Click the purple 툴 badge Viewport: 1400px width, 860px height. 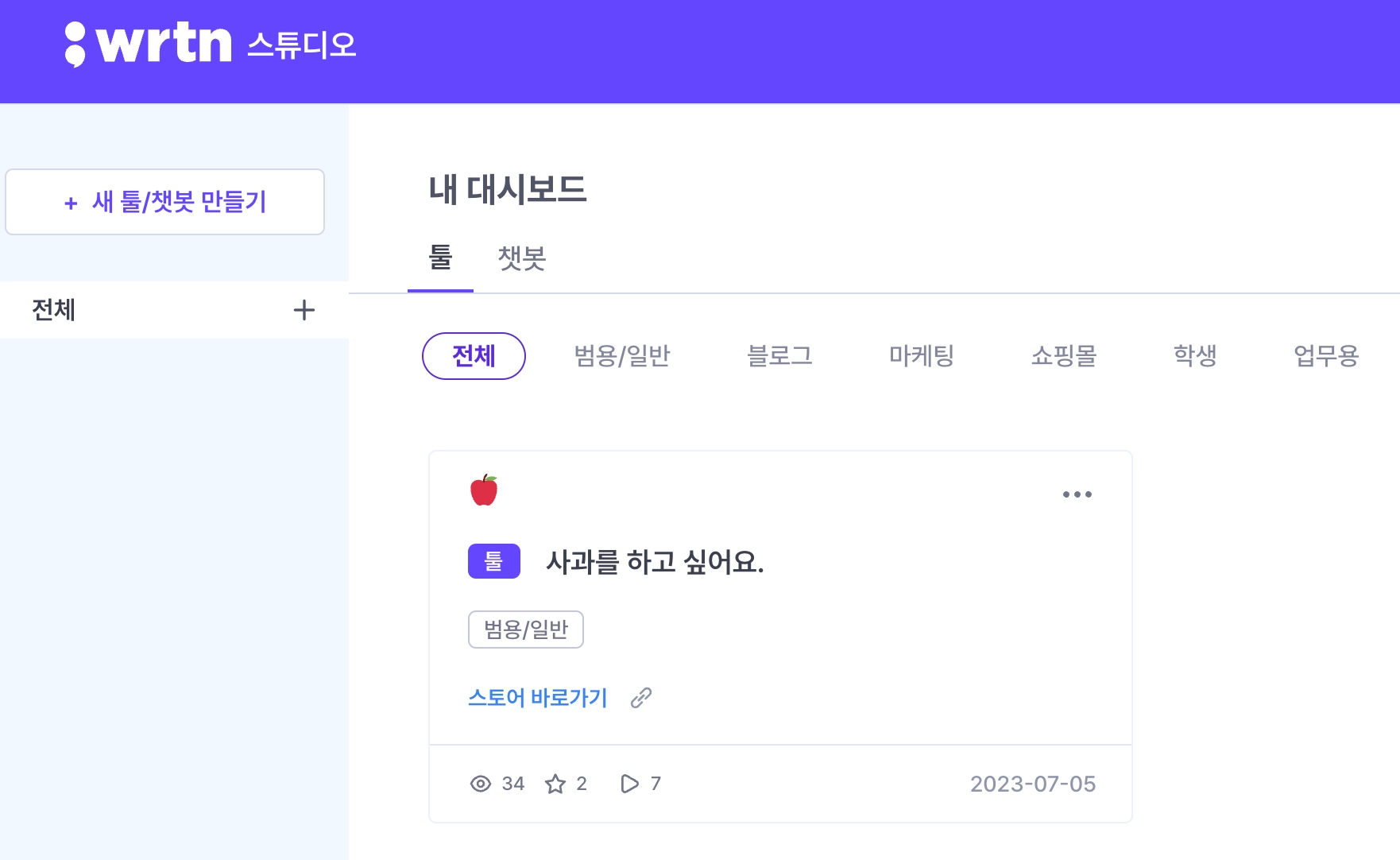point(493,561)
